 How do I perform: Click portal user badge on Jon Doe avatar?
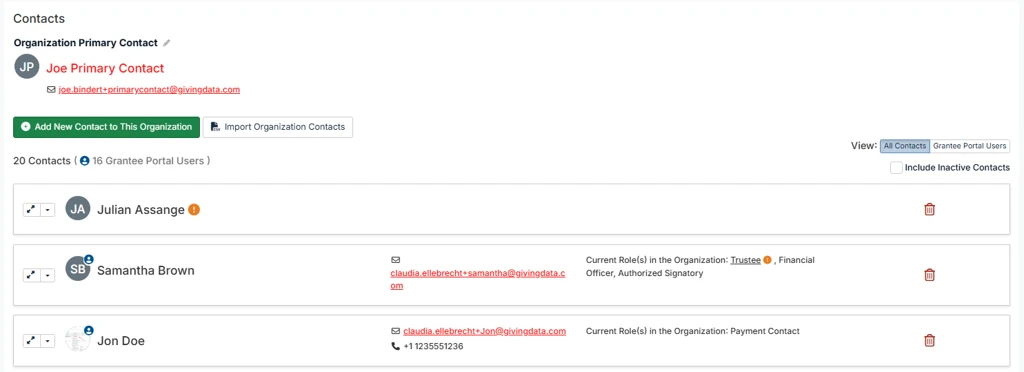(x=89, y=330)
